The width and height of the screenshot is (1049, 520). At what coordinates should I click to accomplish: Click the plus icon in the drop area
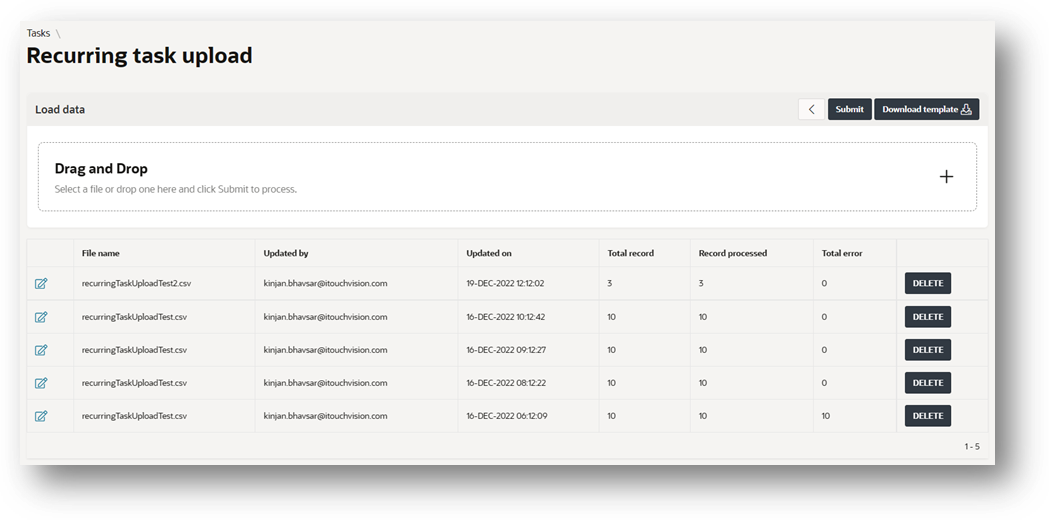point(946,177)
